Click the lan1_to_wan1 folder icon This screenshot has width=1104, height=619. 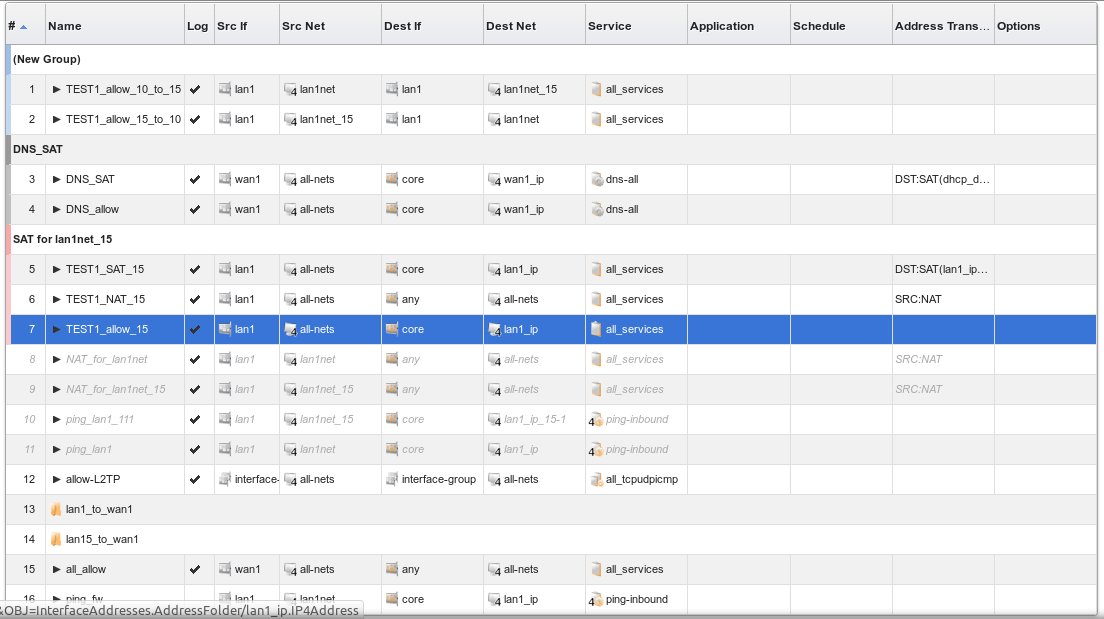[x=57, y=510]
